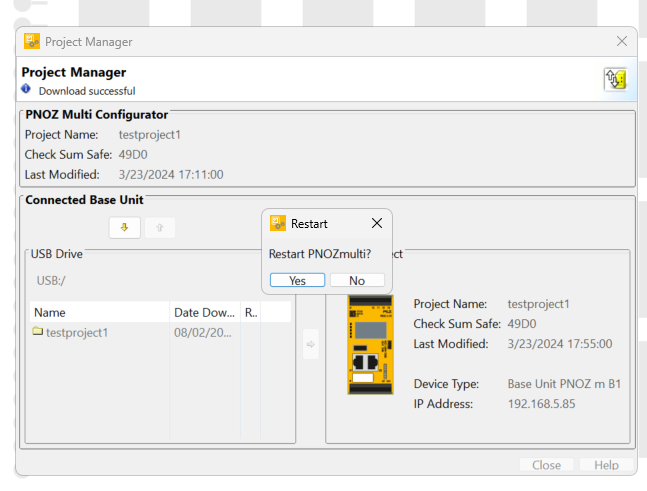The height and width of the screenshot is (491, 647).
Task: Click the yellow download arrow icon
Action: tap(125, 227)
